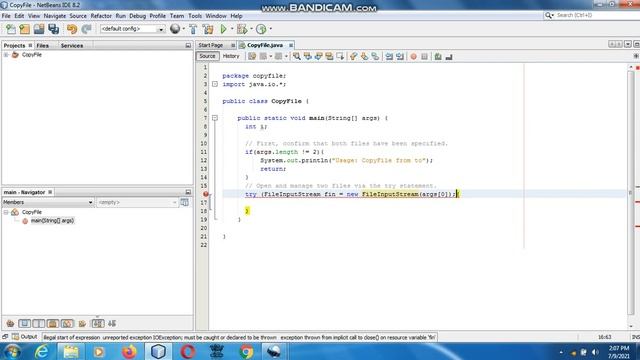Image resolution: width=640 pixels, height=360 pixels.
Task: Click the New File toolbar icon
Action: click(x=11, y=29)
